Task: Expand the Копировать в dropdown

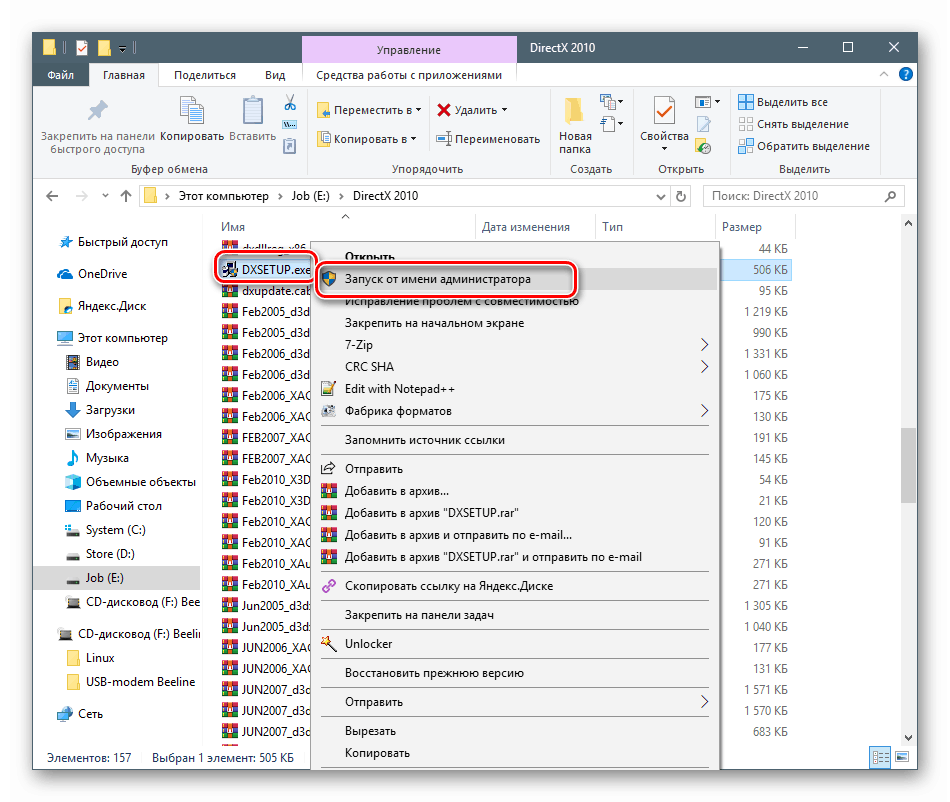Action: pyautogui.click(x=414, y=139)
